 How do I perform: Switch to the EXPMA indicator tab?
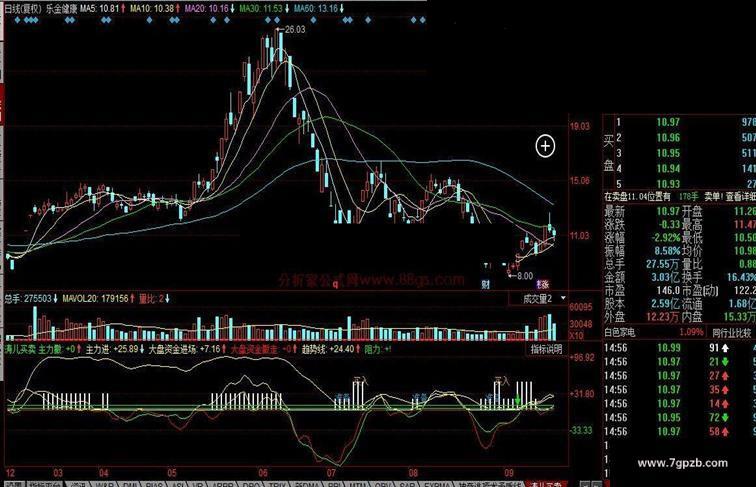click(438, 484)
